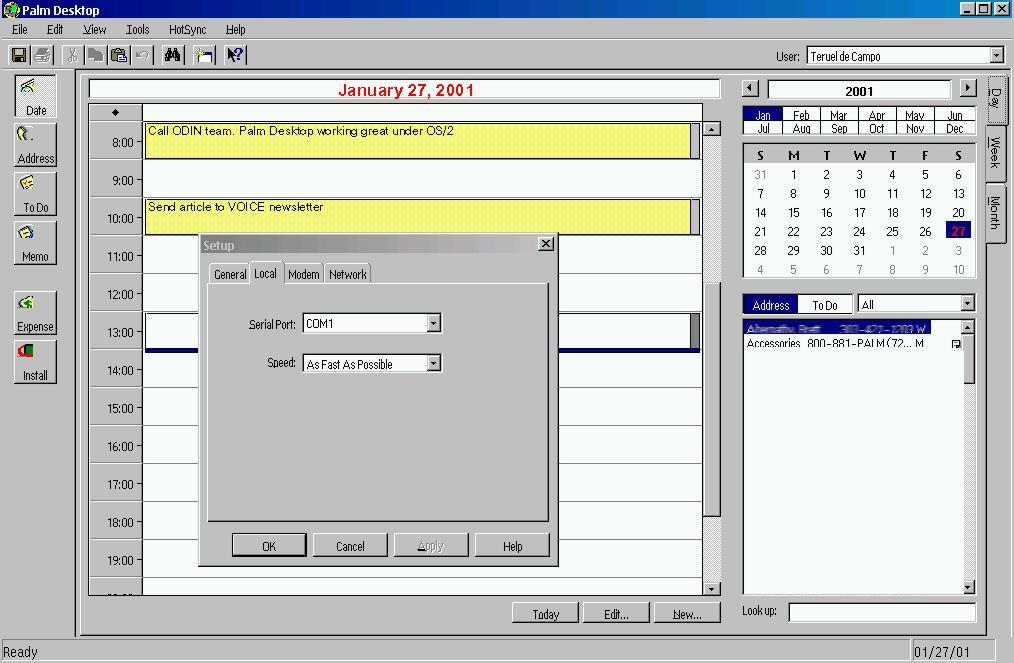1014x663 pixels.
Task: Open the Help menu
Action: [235, 30]
